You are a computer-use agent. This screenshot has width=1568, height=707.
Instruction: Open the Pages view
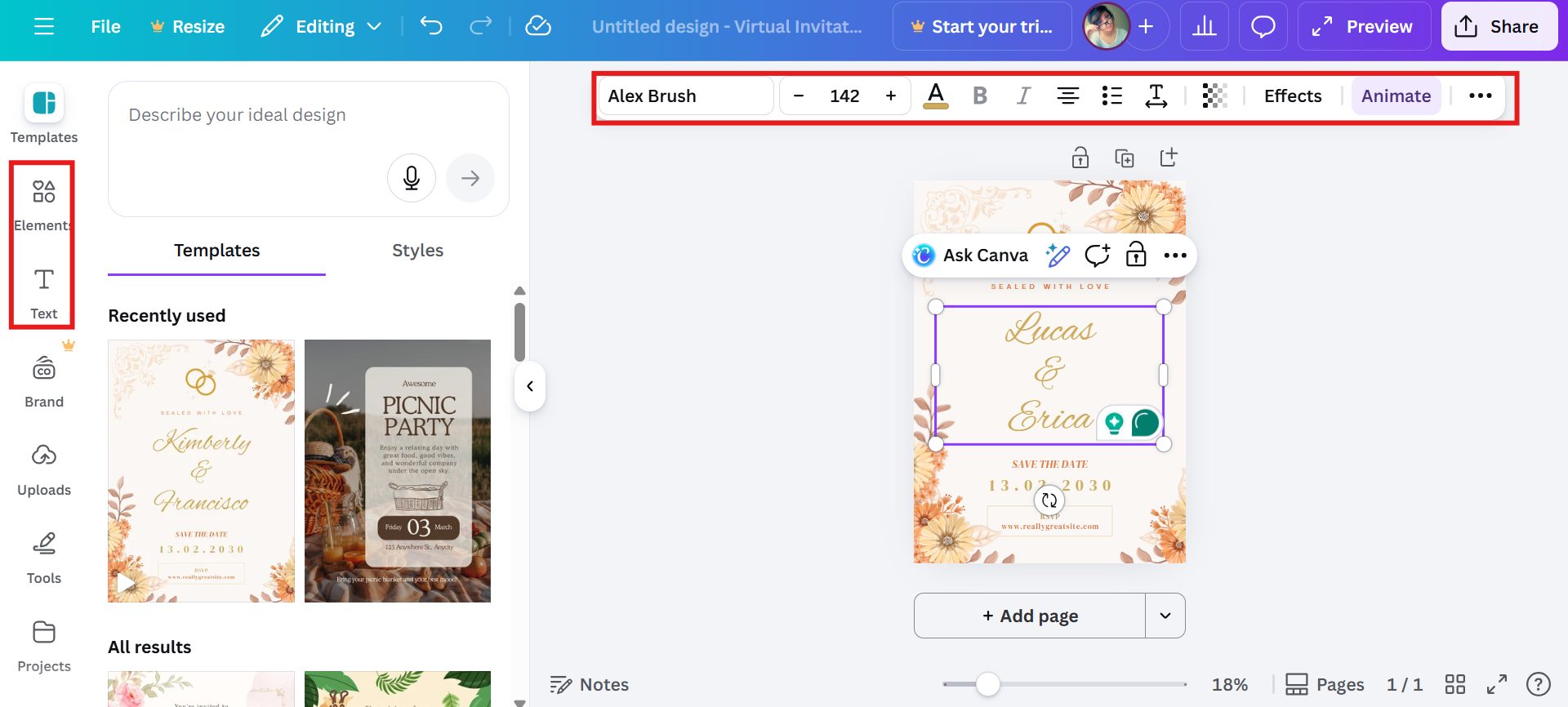click(x=1325, y=684)
